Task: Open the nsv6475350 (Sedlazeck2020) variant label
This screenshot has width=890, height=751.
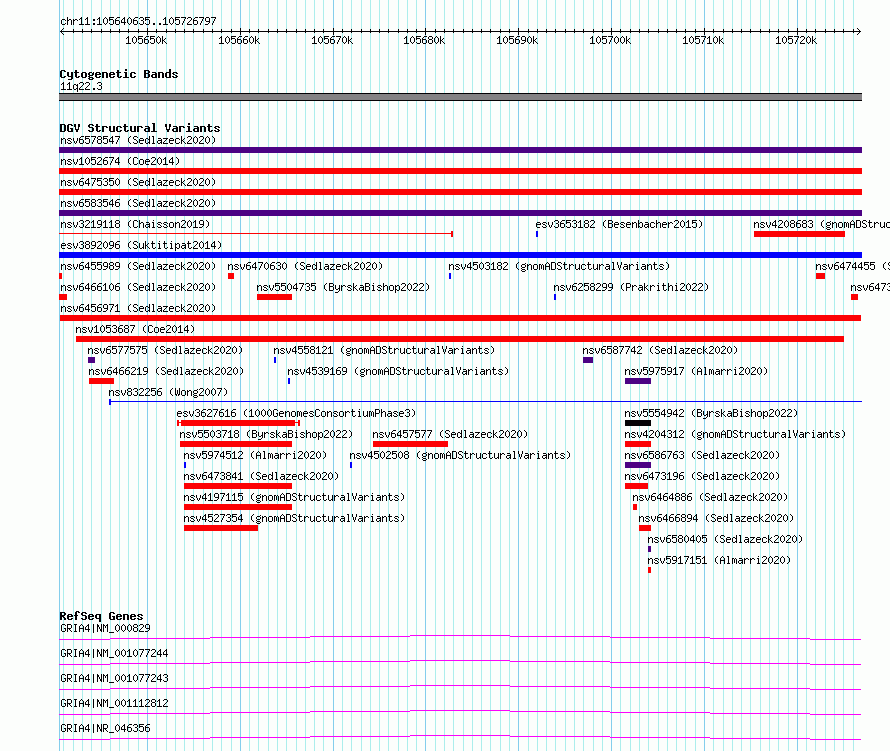Action: click(138, 182)
